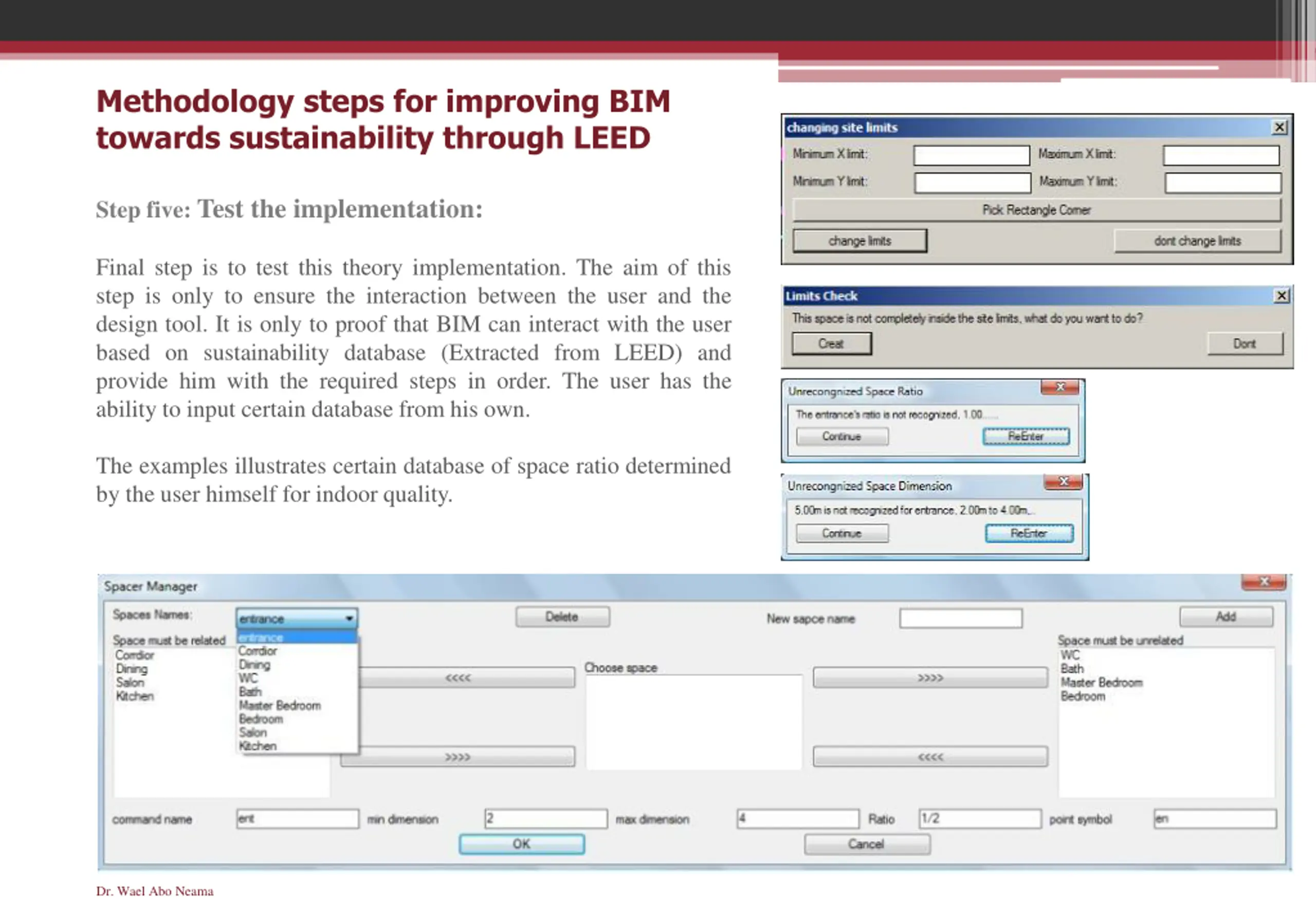Click ReEnter in Unrecognized Space Dimension dialog
Screen dimensions: 1316x911
[1029, 533]
